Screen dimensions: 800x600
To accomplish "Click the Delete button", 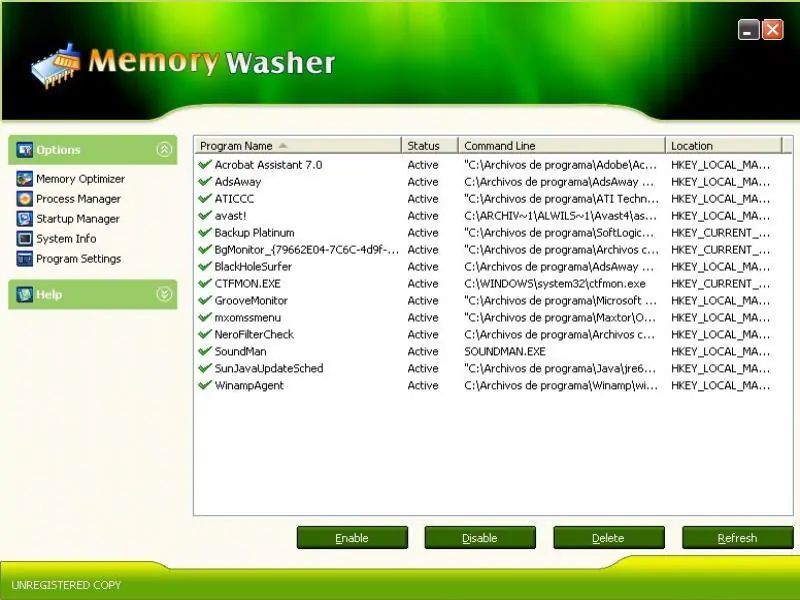I will (x=609, y=538).
